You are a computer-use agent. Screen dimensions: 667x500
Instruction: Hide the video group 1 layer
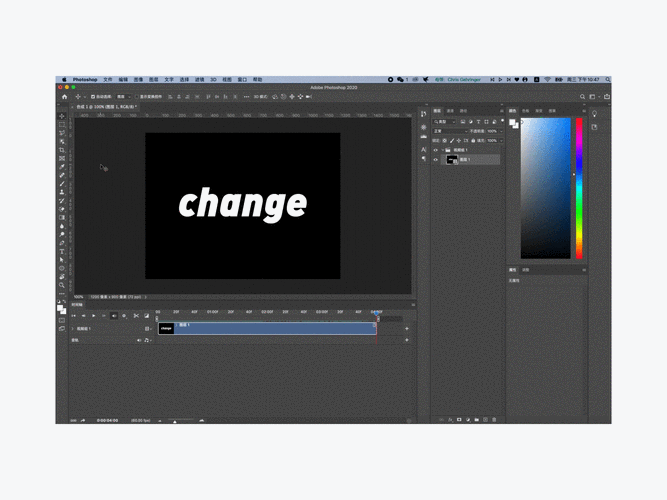(436, 150)
